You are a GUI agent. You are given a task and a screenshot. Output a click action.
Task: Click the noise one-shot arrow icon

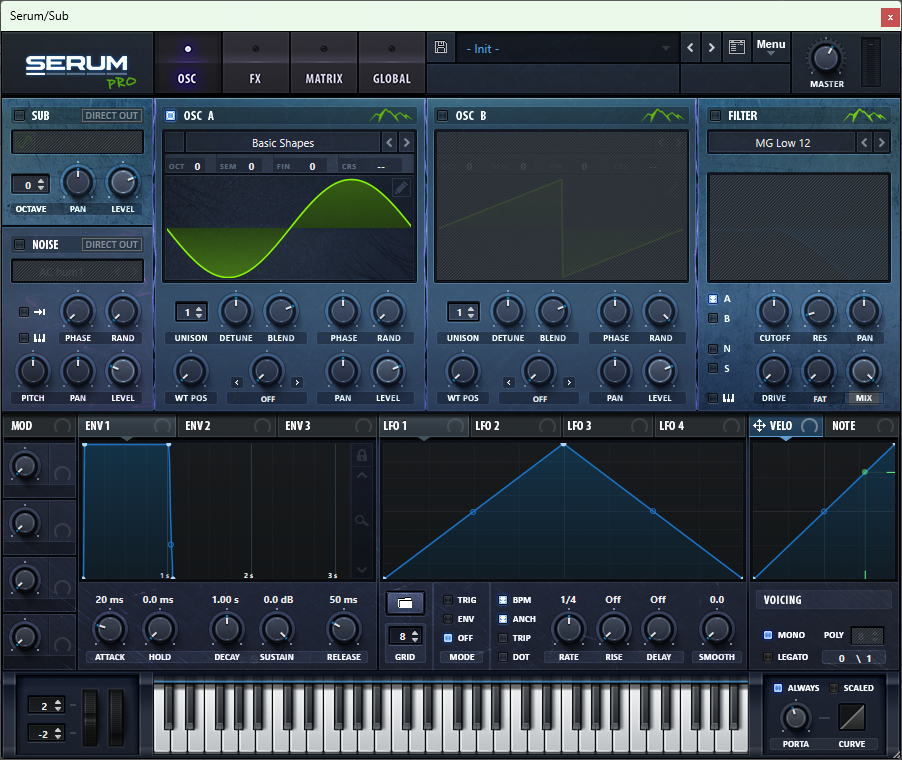39,312
